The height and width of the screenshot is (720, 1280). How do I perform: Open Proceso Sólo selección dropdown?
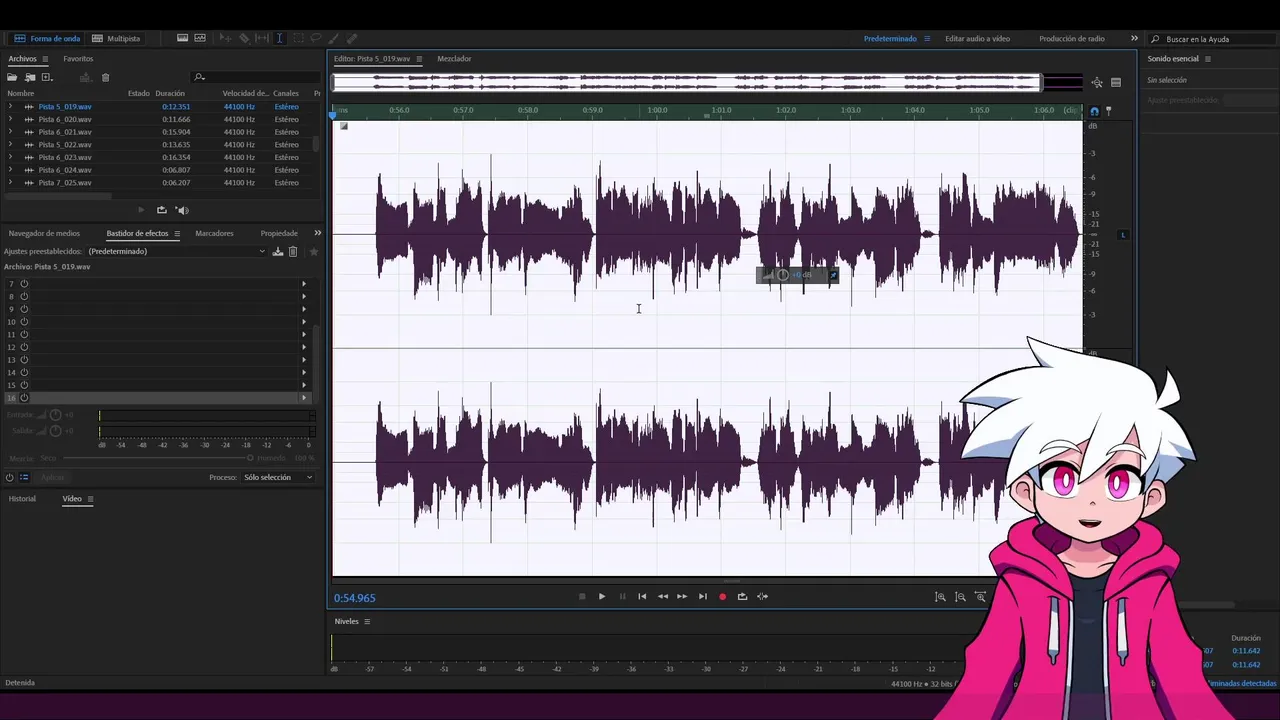click(x=278, y=477)
